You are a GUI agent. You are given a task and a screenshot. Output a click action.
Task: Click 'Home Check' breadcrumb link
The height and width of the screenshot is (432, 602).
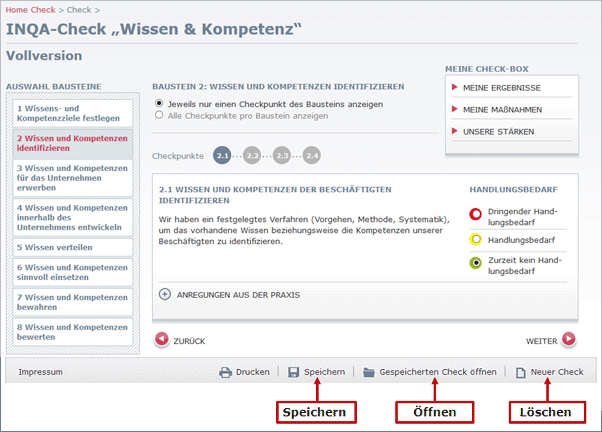click(x=30, y=10)
